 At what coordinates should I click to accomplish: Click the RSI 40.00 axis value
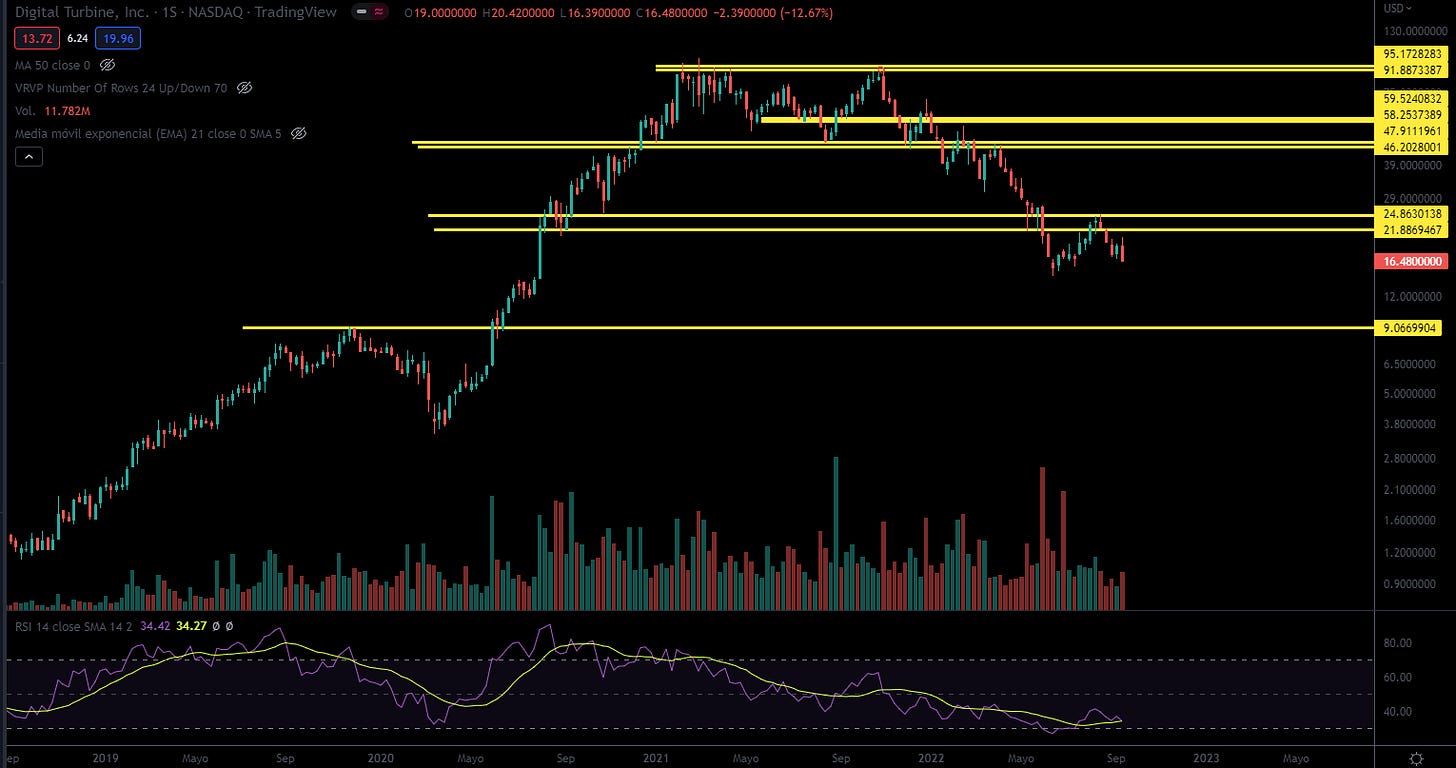tap(1397, 712)
